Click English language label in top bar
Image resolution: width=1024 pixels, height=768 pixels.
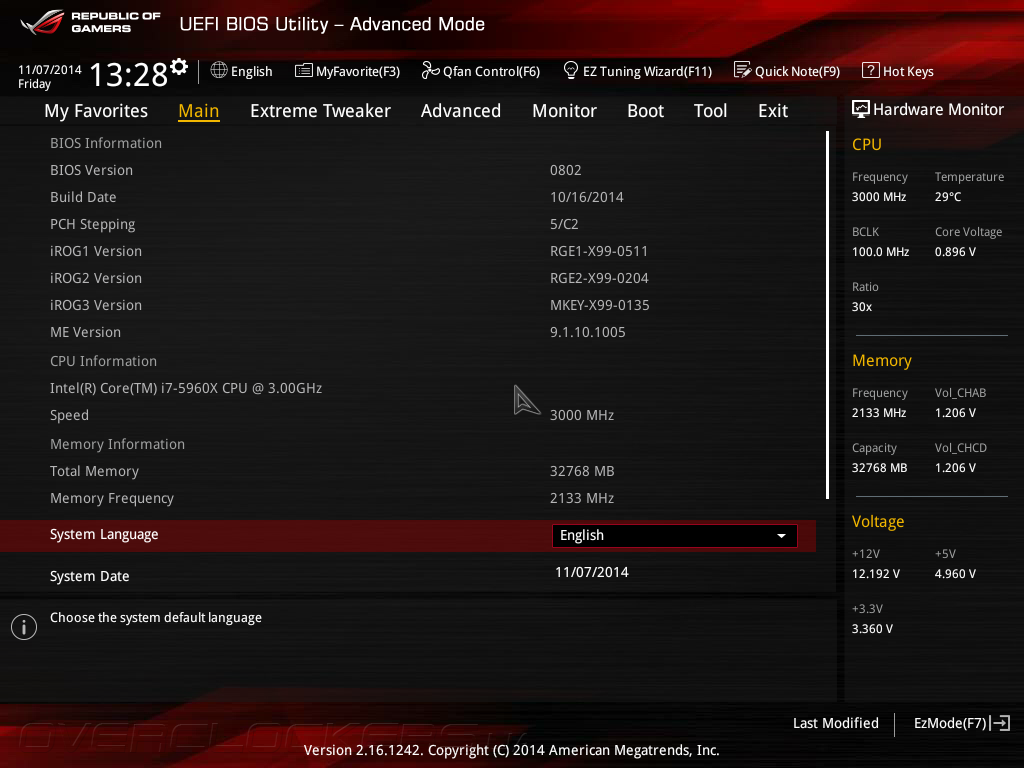coord(251,71)
